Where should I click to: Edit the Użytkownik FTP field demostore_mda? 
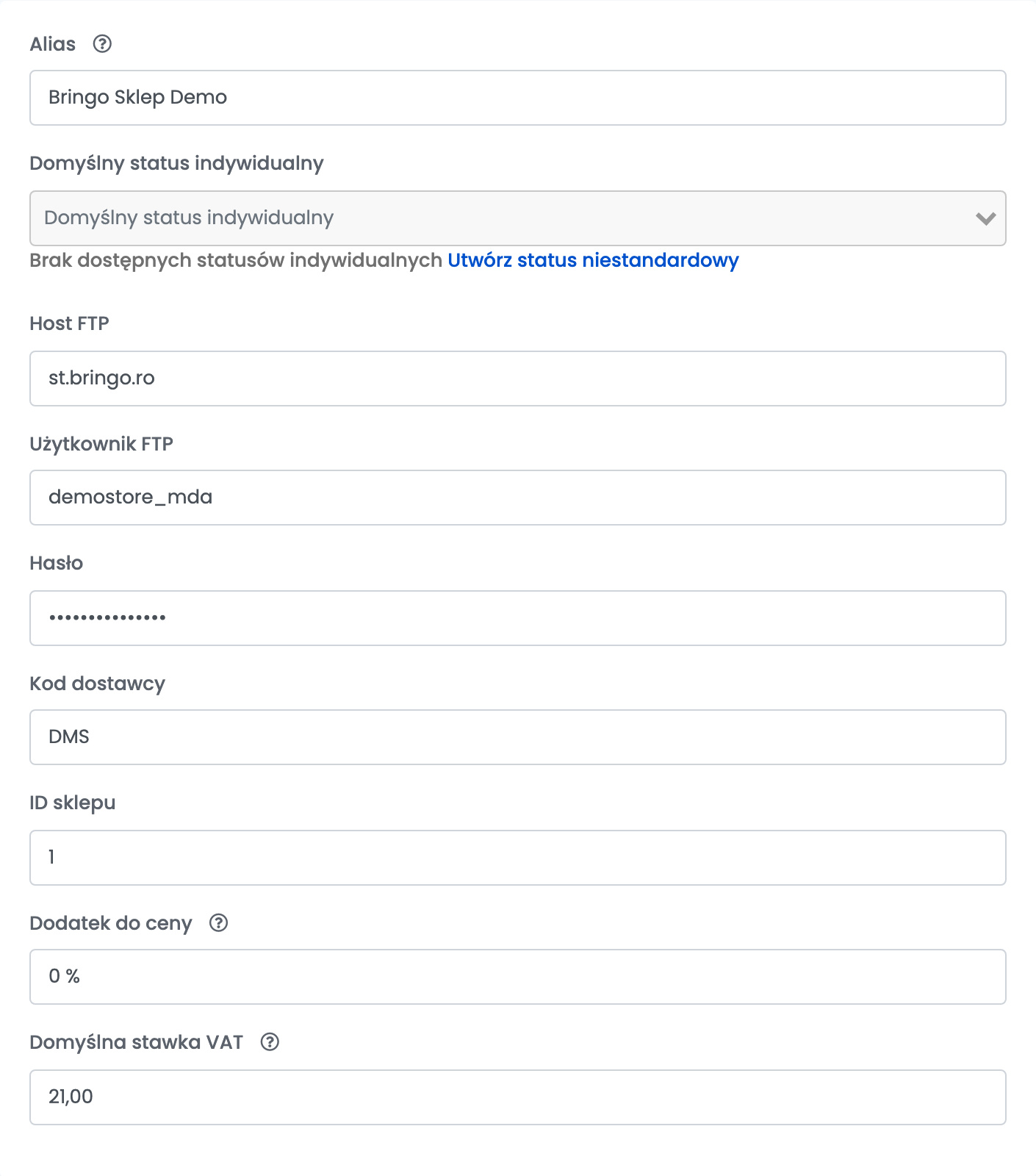click(518, 498)
